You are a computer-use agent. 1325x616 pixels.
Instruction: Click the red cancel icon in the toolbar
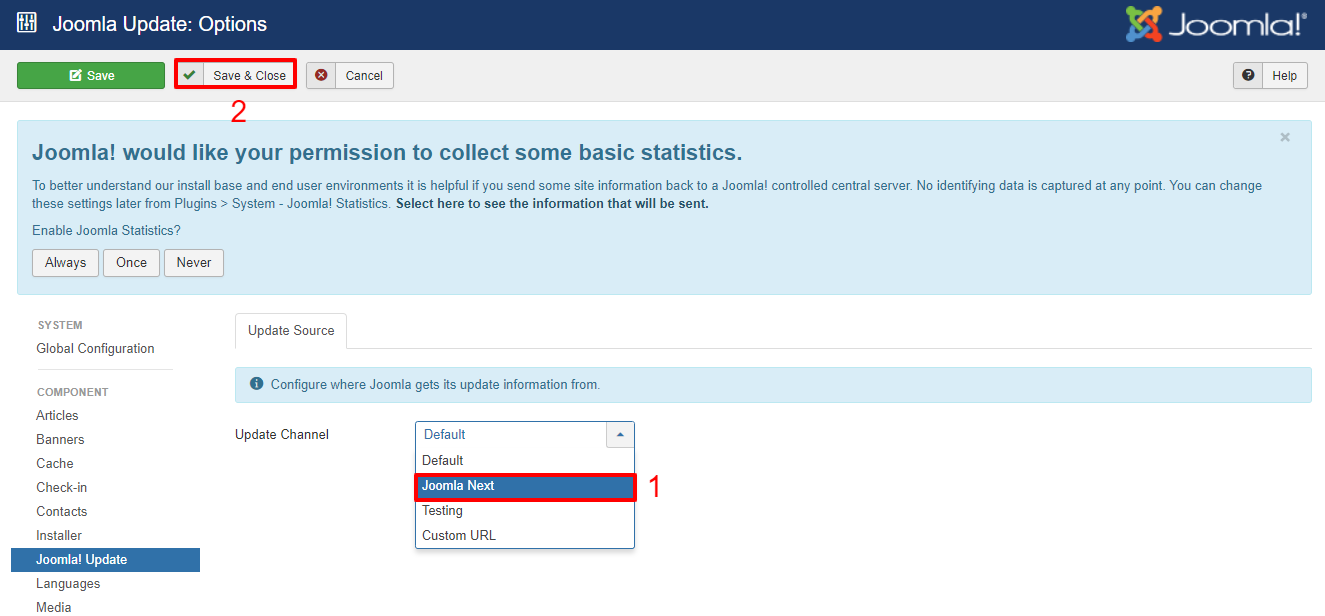tap(322, 75)
